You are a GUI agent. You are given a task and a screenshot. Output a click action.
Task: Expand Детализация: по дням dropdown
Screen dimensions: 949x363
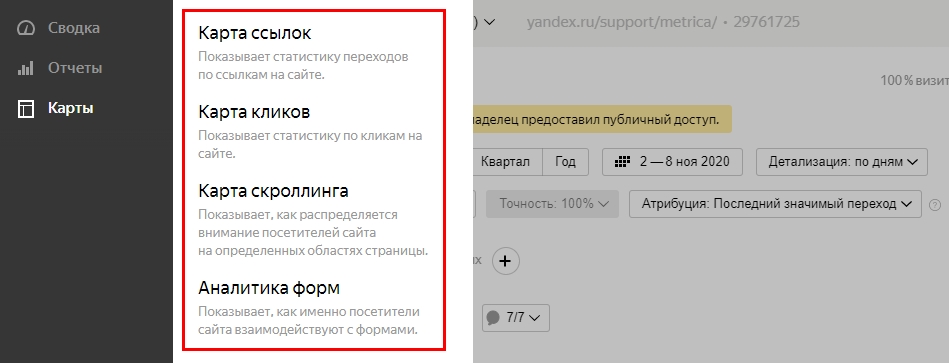click(x=842, y=162)
